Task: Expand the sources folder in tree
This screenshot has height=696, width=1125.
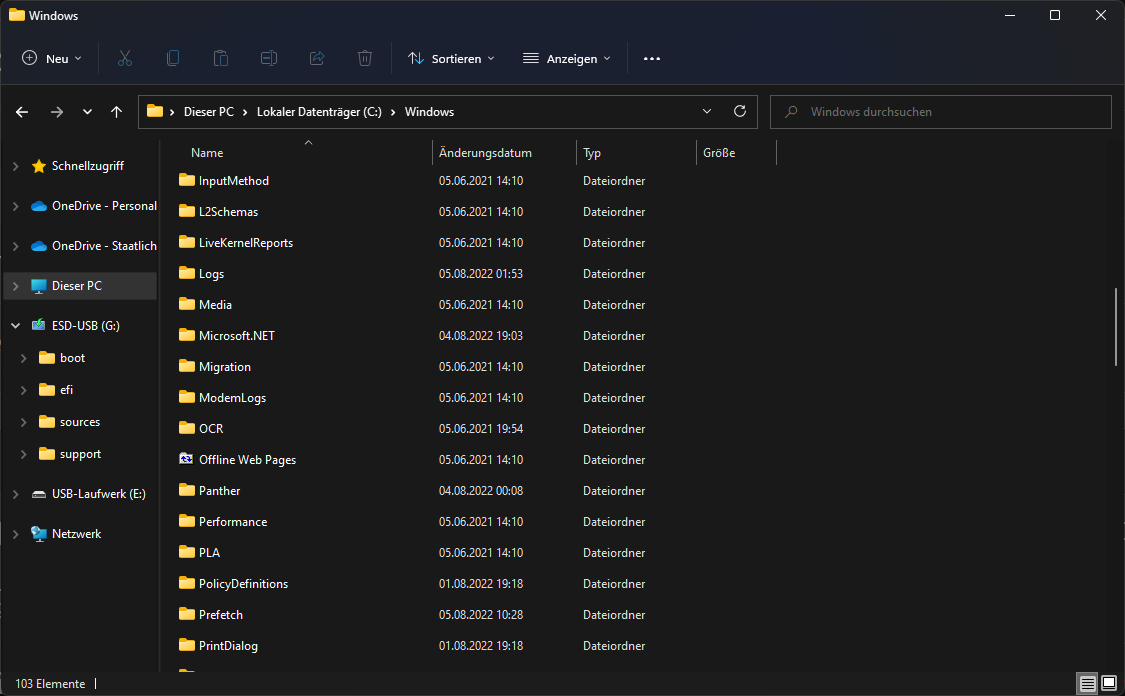Action: pos(24,422)
